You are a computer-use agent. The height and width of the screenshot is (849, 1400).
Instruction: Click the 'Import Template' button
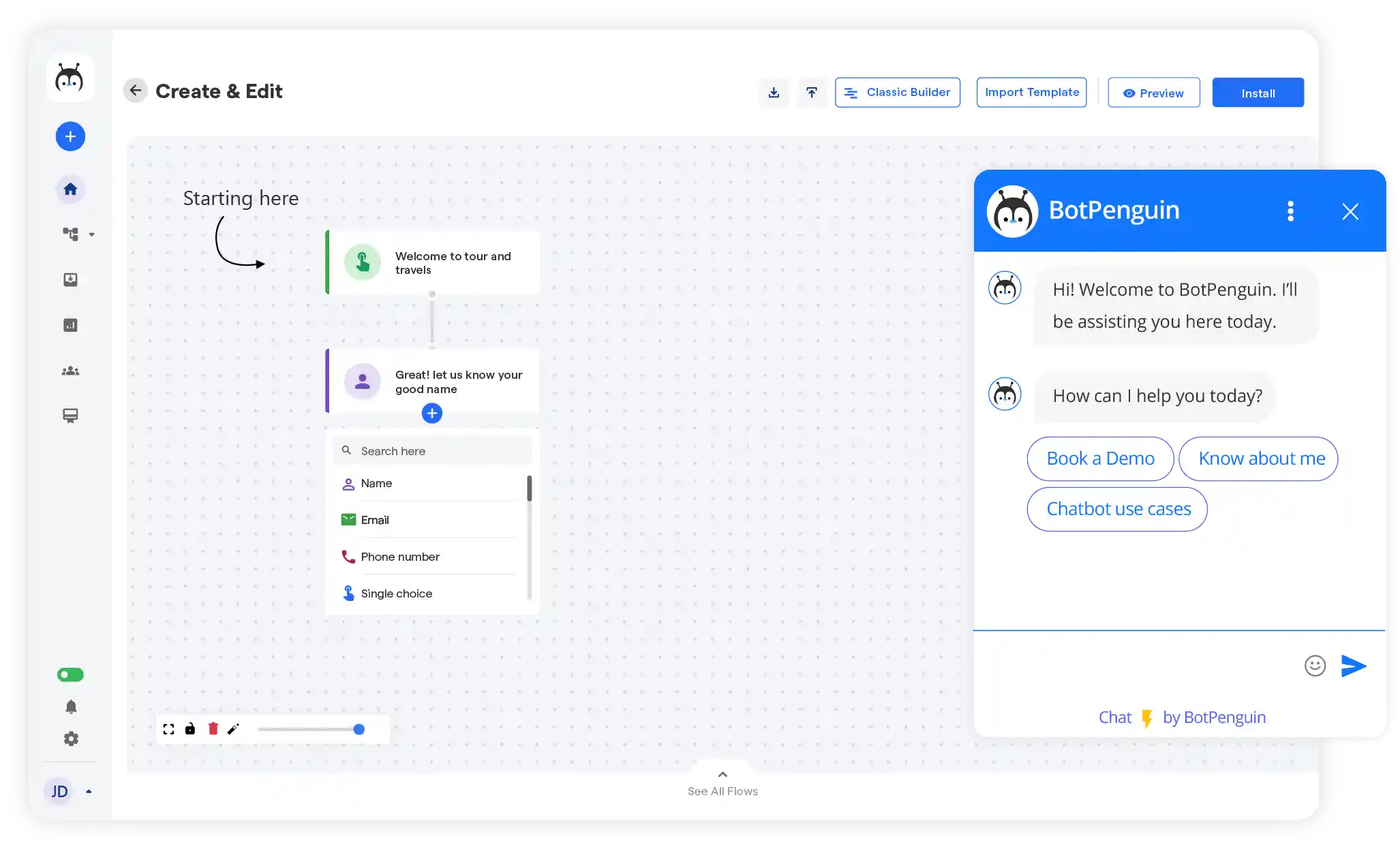tap(1032, 92)
